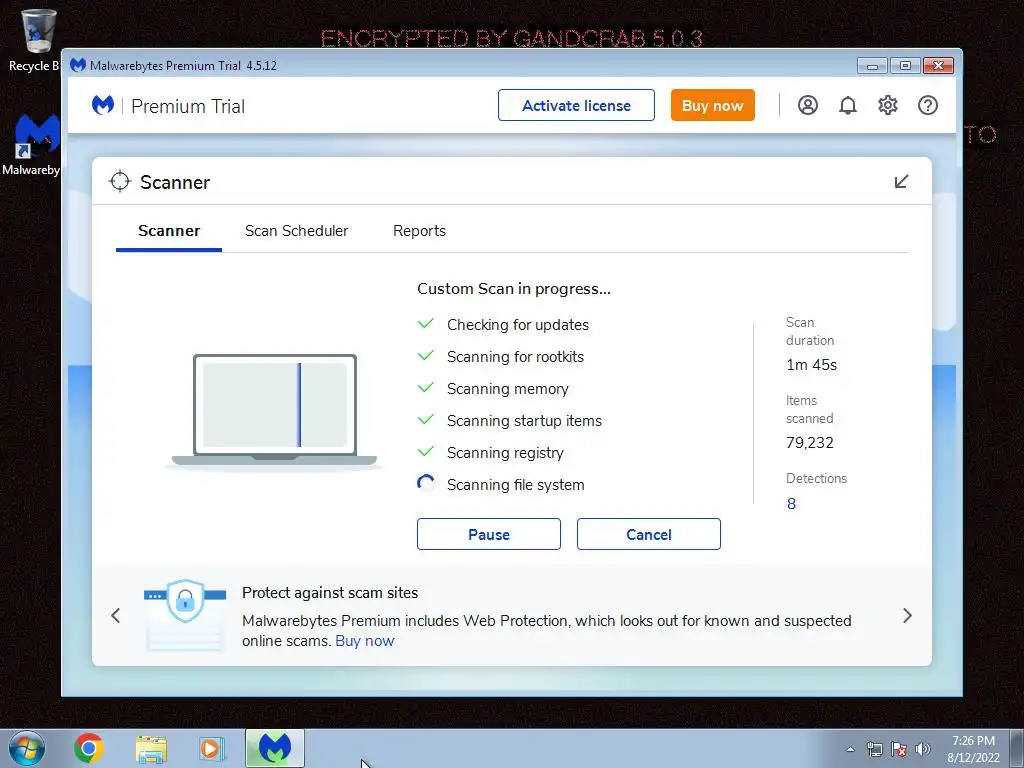Launch Google Chrome from taskbar
This screenshot has height=768, width=1024.
click(89, 748)
